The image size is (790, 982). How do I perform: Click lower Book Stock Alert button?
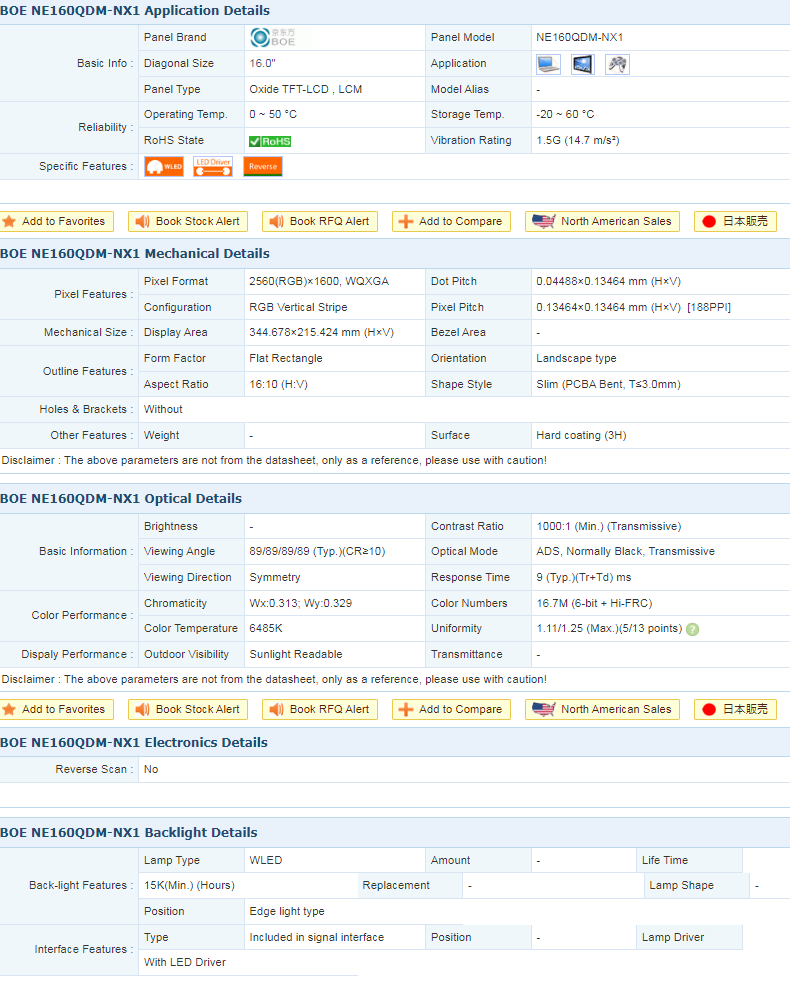coord(188,709)
